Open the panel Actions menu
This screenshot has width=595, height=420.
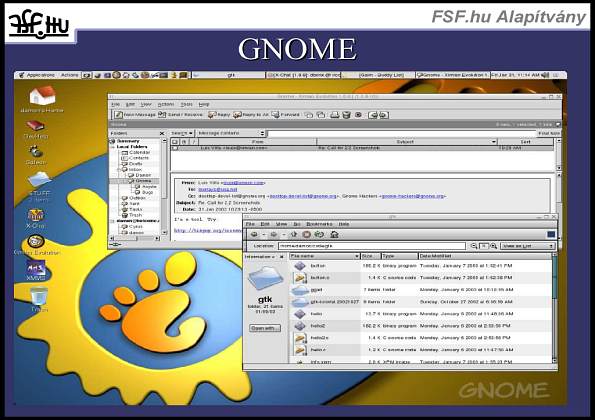[x=69, y=75]
